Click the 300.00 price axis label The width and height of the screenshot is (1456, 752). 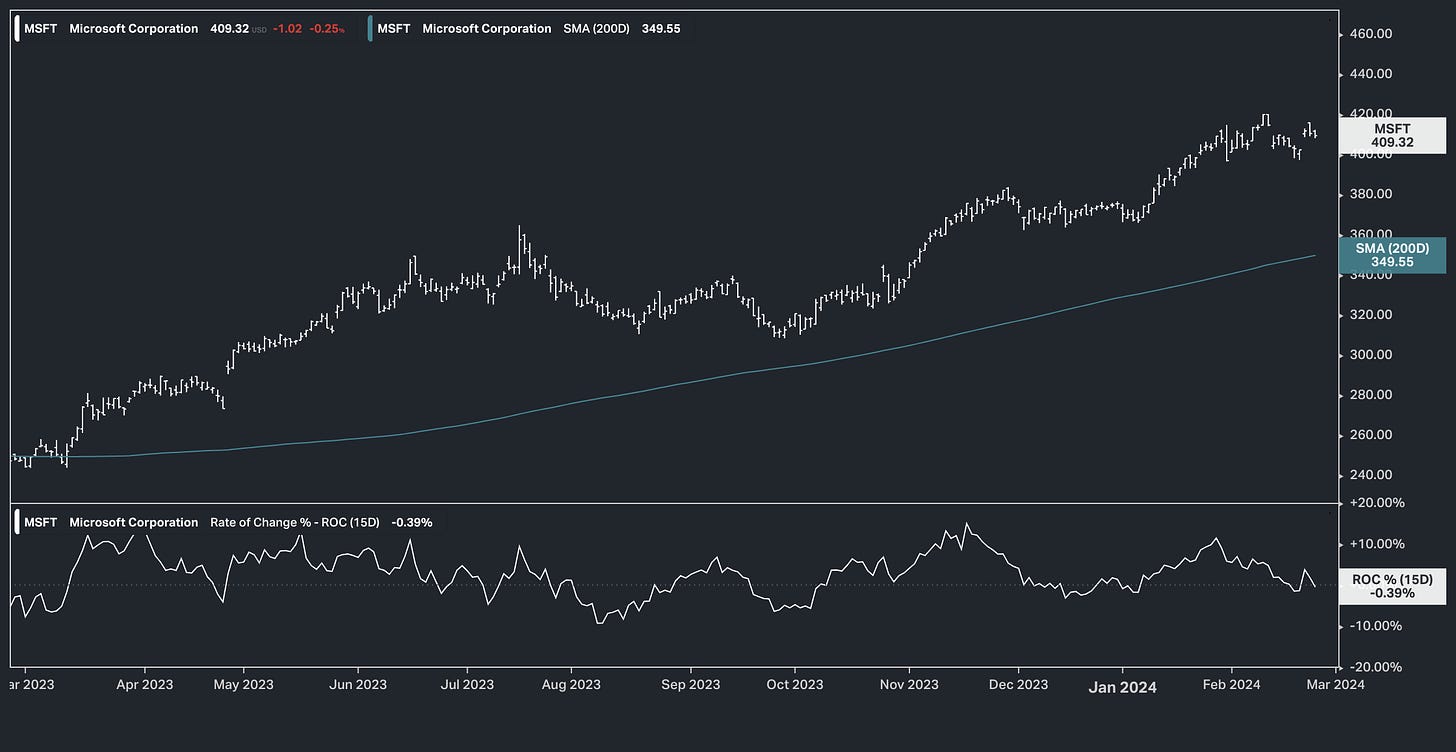click(x=1371, y=355)
